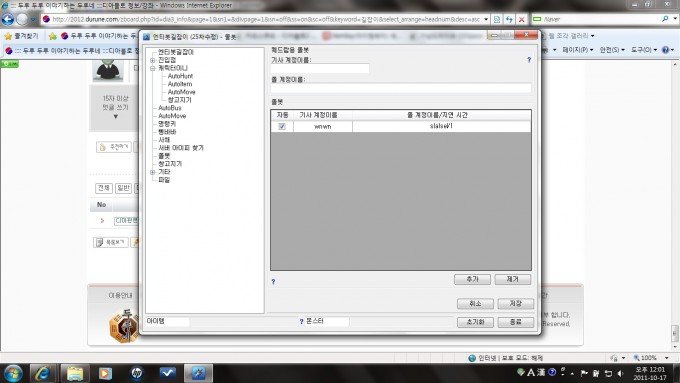
Task: Open the 페이지(P) command bar dropdown
Action: [578, 50]
